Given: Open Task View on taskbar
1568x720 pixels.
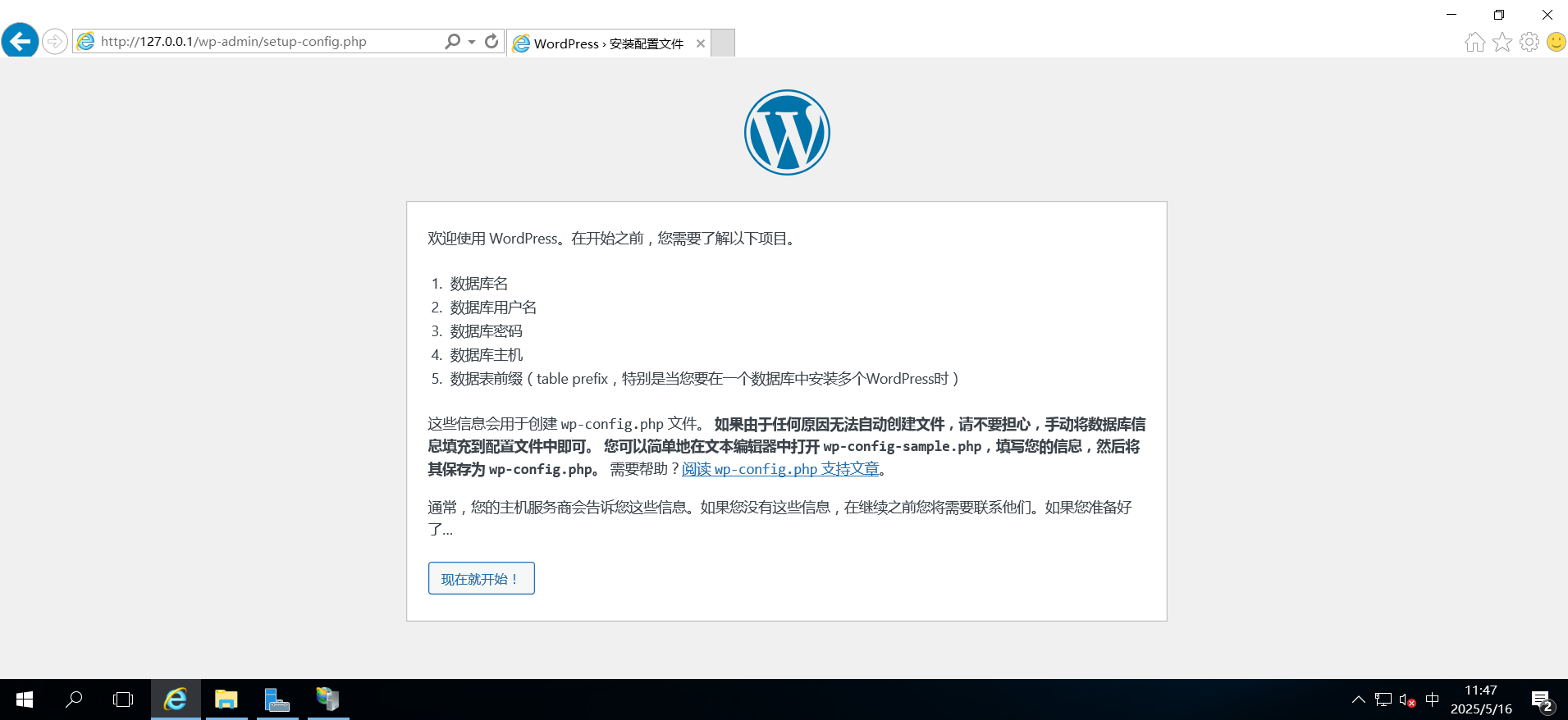Looking at the screenshot, I should click(123, 699).
